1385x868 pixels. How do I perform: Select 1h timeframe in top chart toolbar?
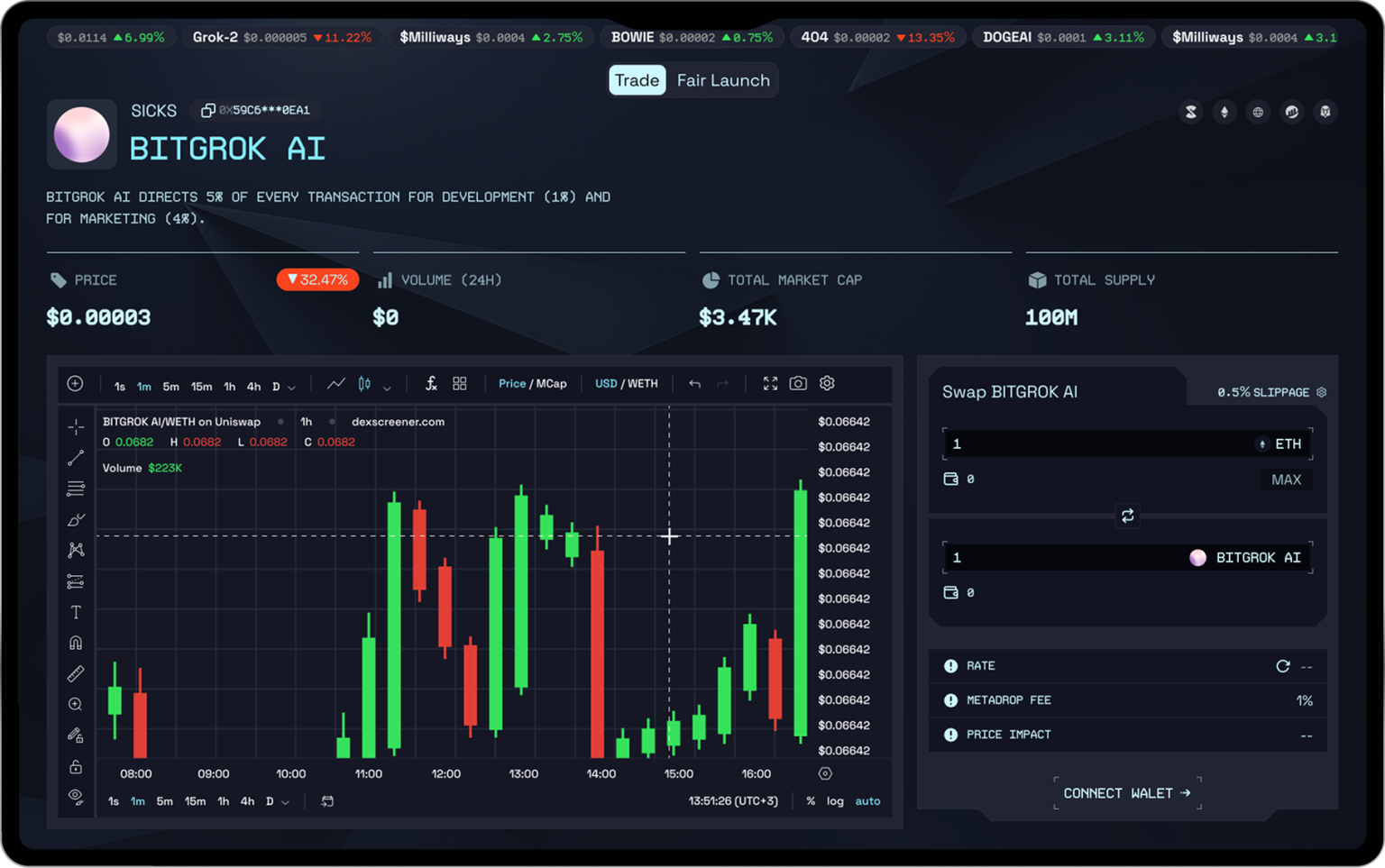coord(230,387)
